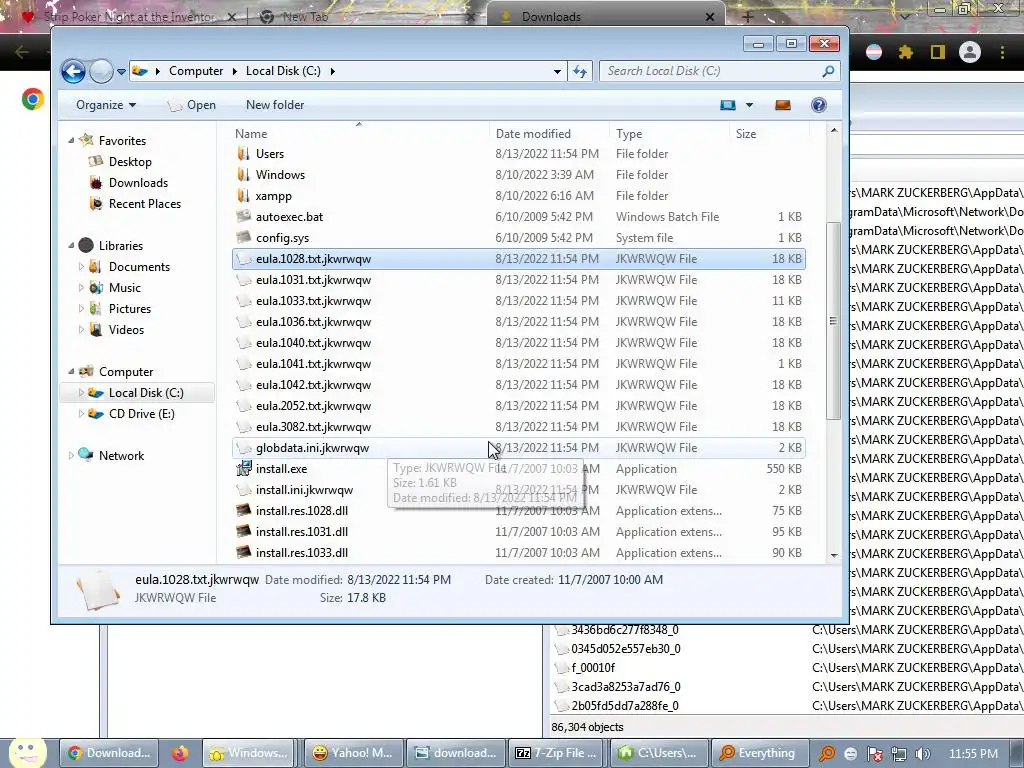The height and width of the screenshot is (768, 1024).
Task: Select the install.res.1031.dll file icon
Action: [x=244, y=532]
